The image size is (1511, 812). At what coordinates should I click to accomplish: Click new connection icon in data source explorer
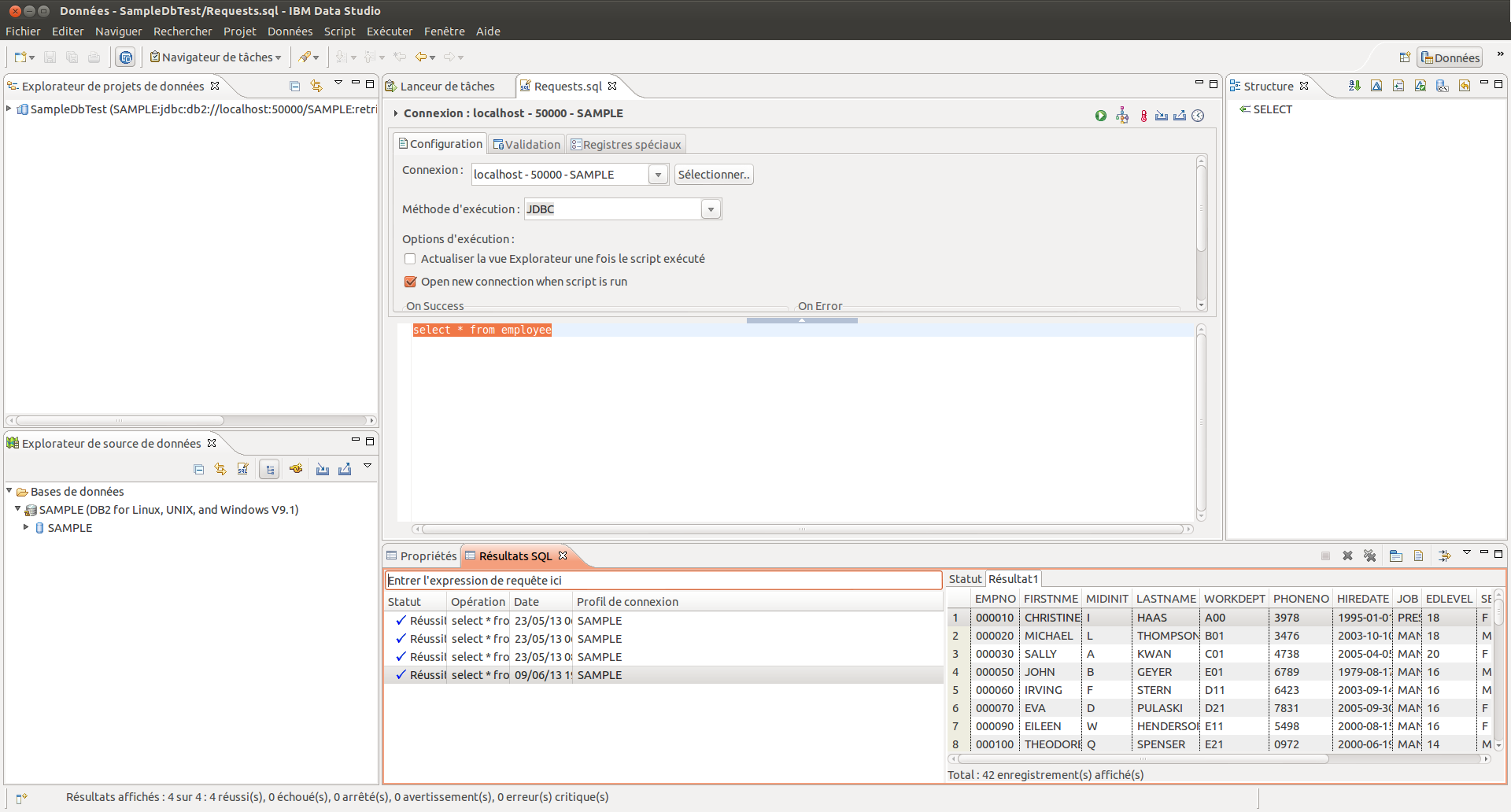pyautogui.click(x=296, y=469)
